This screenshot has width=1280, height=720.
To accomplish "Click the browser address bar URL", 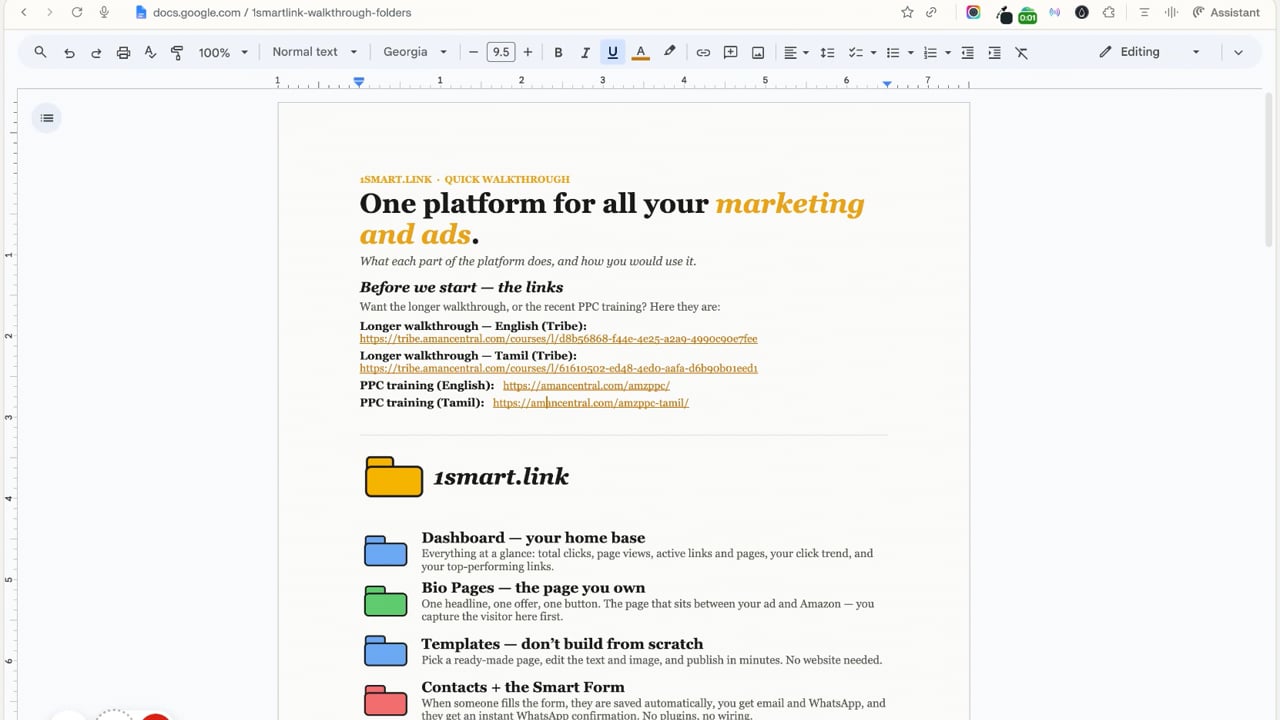I will pos(282,12).
